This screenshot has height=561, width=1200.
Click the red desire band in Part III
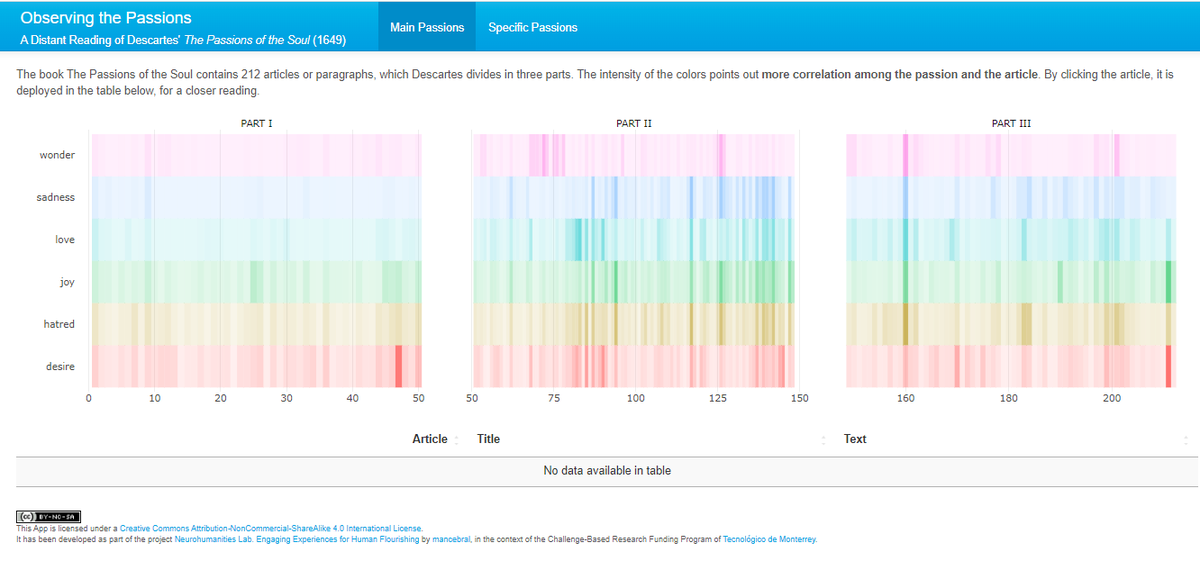tap(1010, 366)
